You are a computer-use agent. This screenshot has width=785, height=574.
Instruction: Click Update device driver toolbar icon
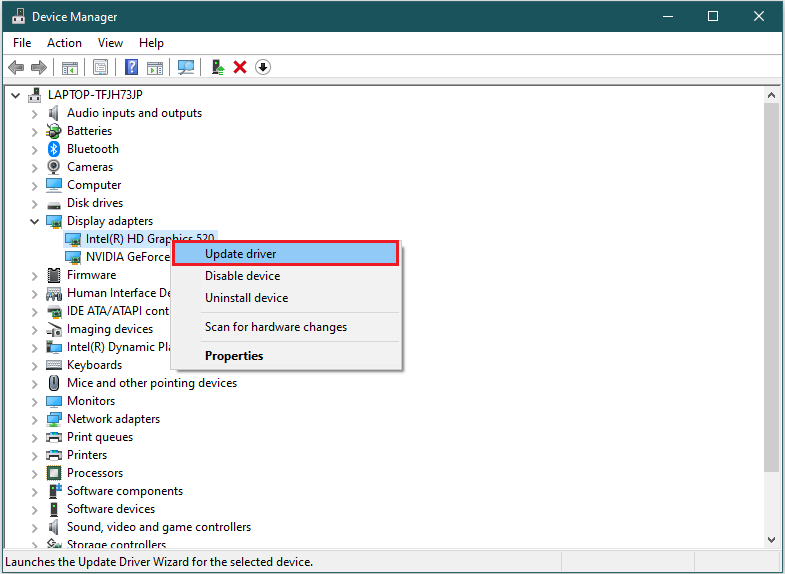coord(217,67)
